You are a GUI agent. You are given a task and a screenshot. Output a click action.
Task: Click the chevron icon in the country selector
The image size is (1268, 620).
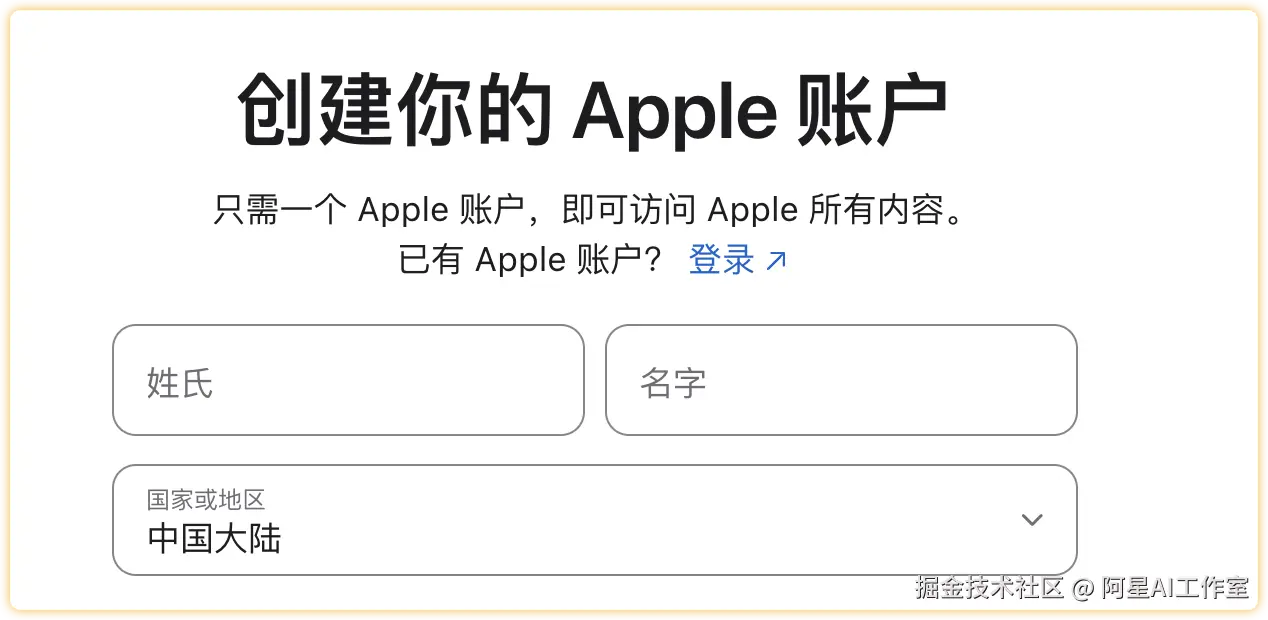point(1031,520)
